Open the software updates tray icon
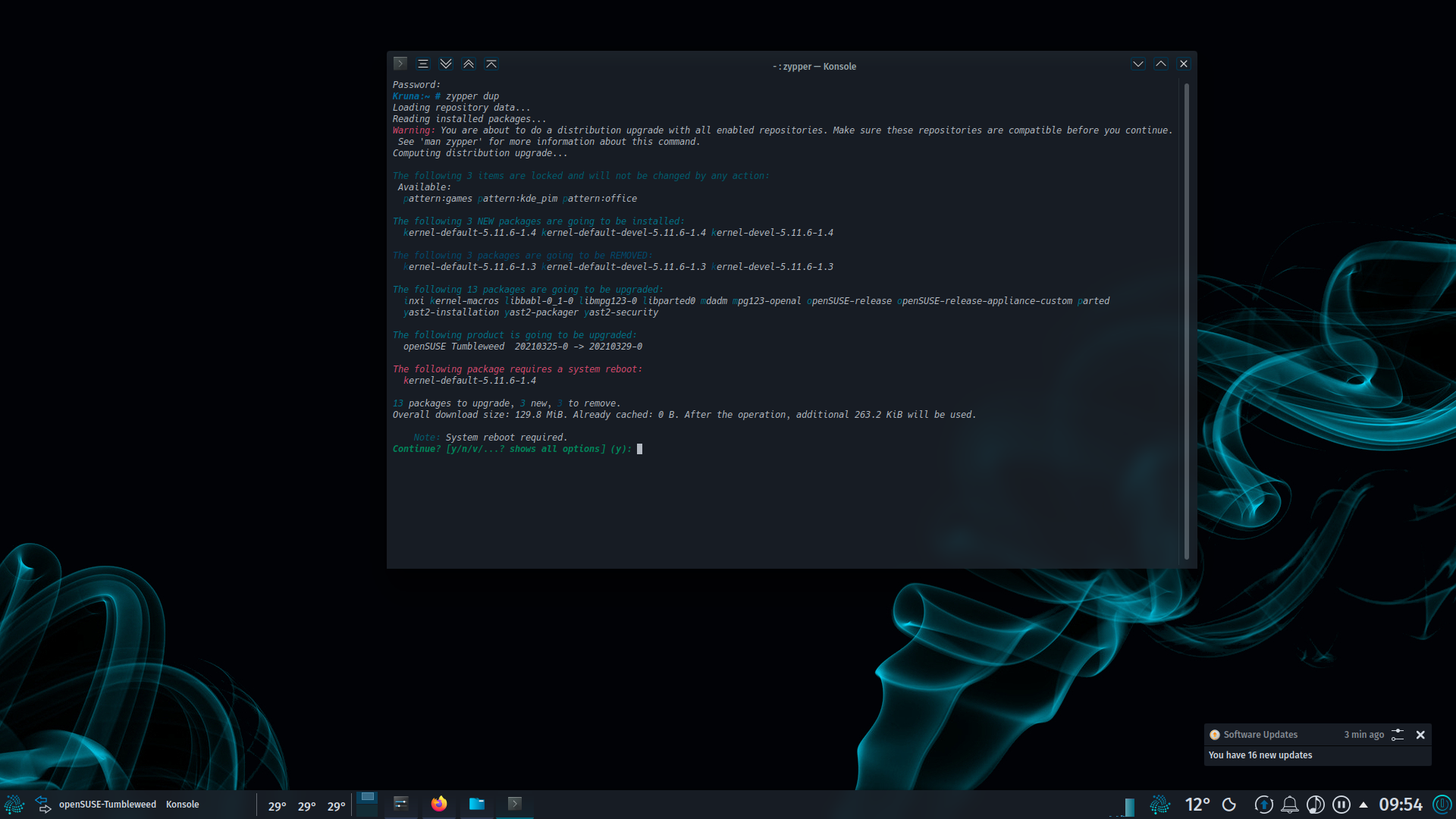The height and width of the screenshot is (819, 1456). [x=1263, y=805]
